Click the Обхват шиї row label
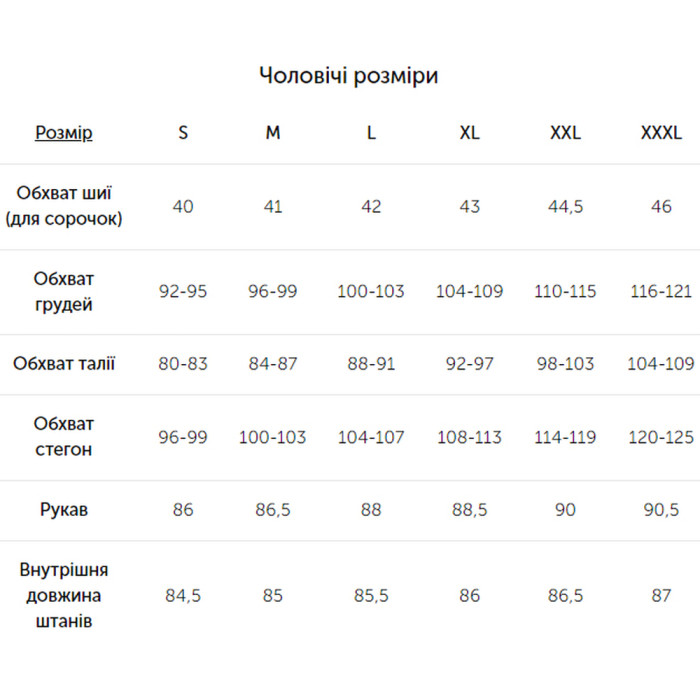 [x=64, y=206]
